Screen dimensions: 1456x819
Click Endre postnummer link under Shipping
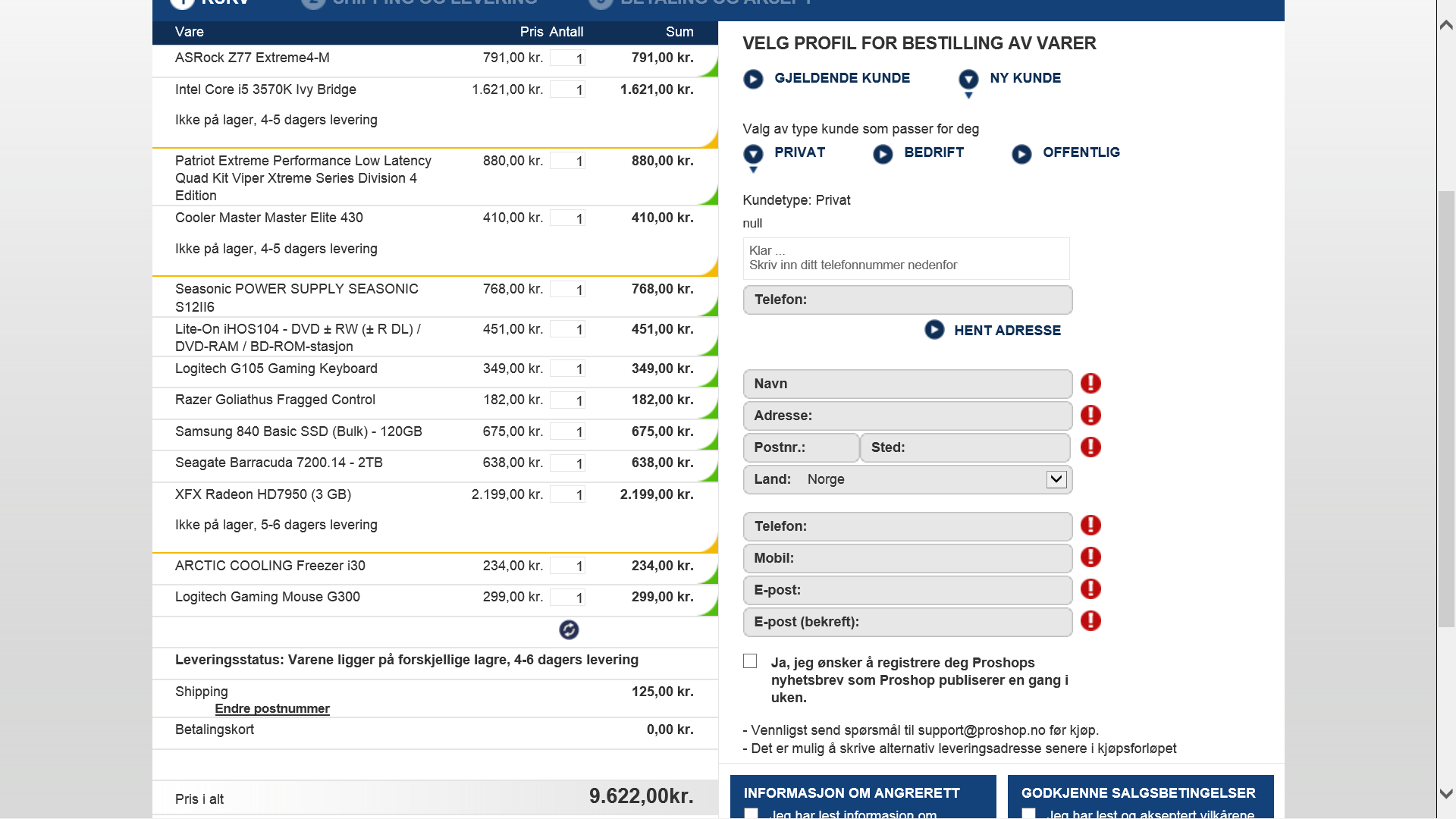click(272, 708)
